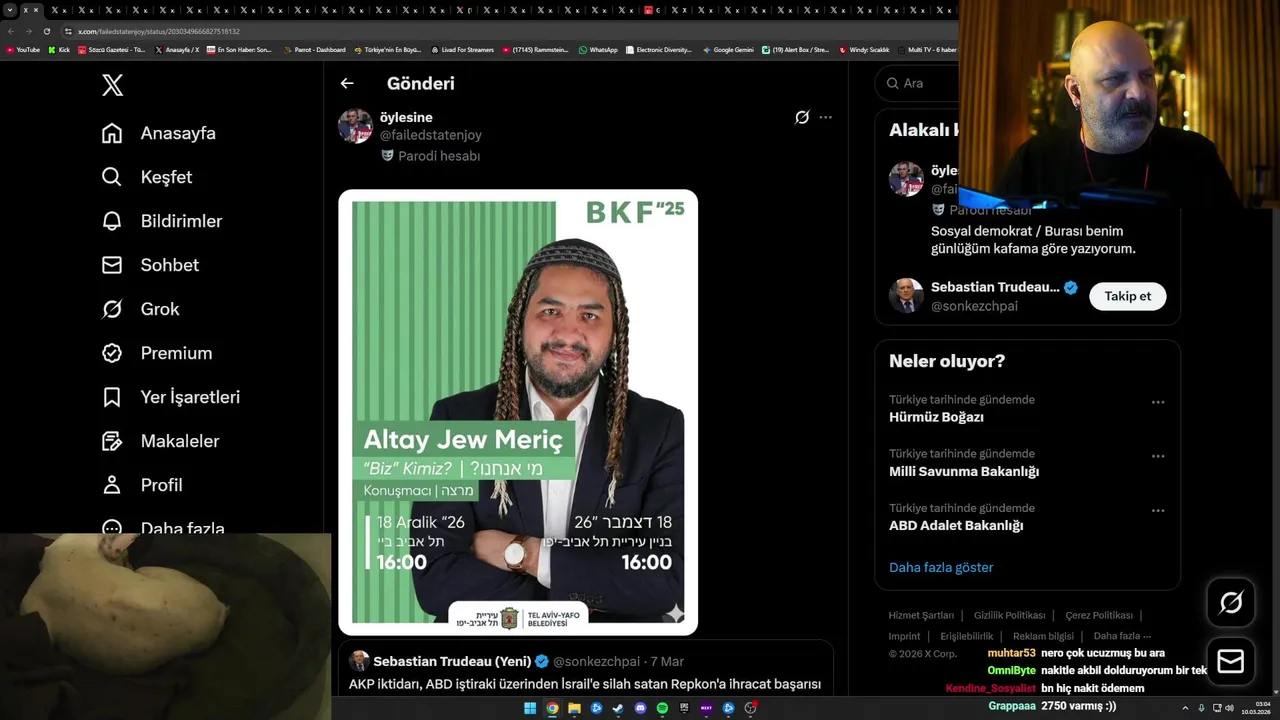The image size is (1280, 720).
Task: Open Sohbet messages in sidebar
Action: click(150, 265)
